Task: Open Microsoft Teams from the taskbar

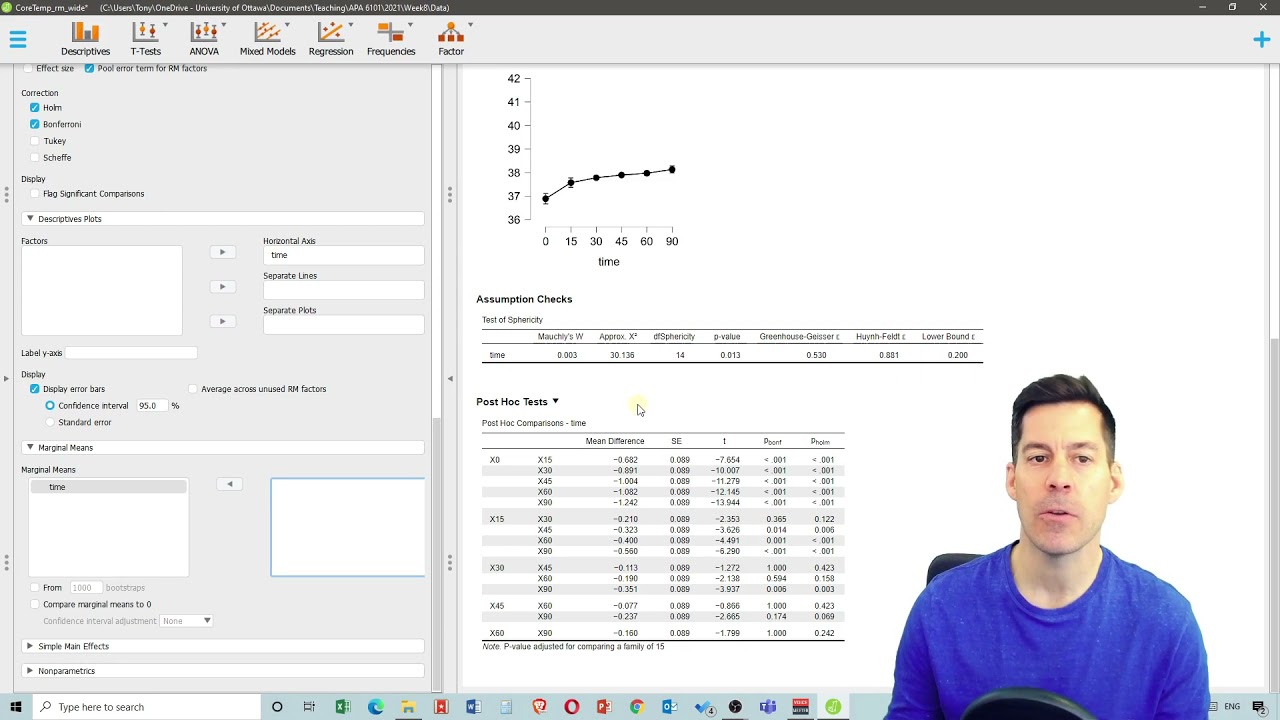Action: [767, 707]
